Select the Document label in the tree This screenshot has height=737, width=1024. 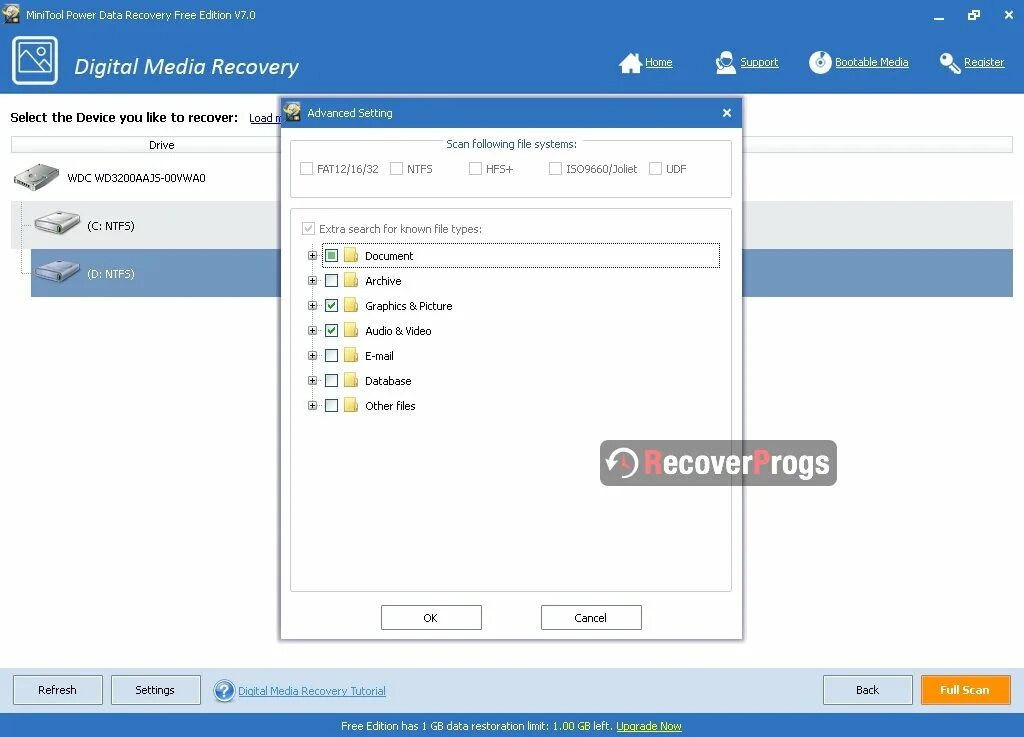click(x=389, y=256)
